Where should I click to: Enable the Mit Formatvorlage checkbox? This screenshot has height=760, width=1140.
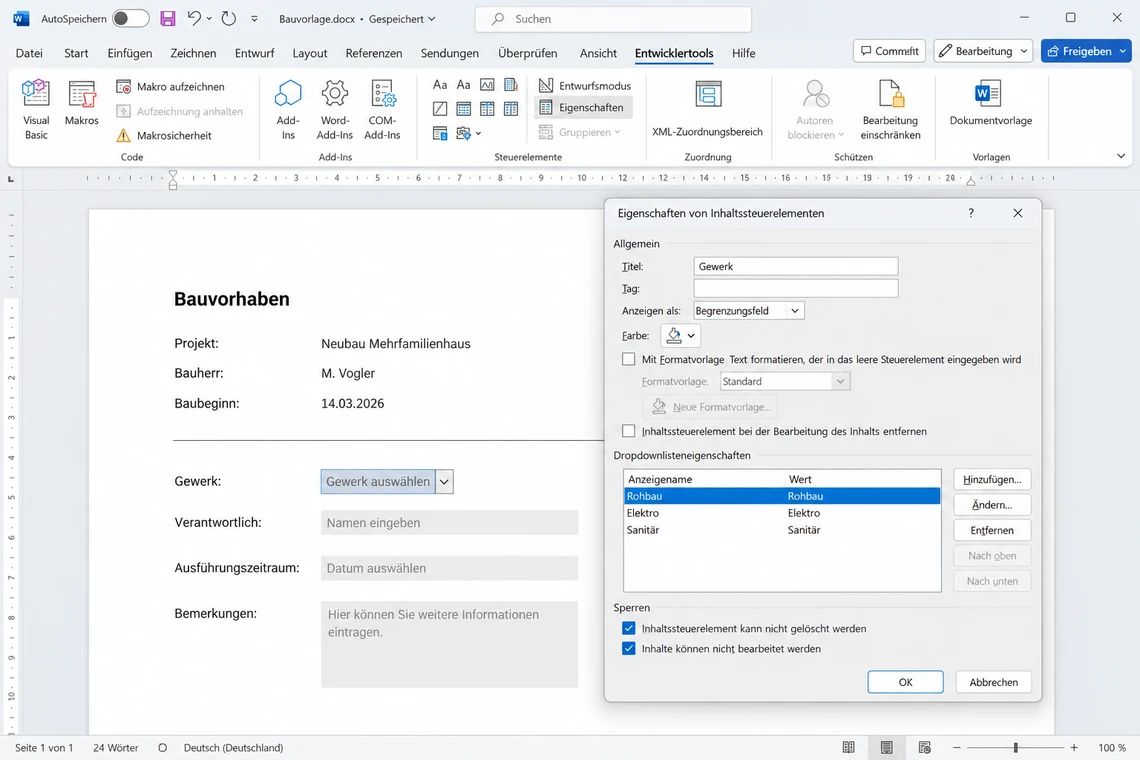629,359
